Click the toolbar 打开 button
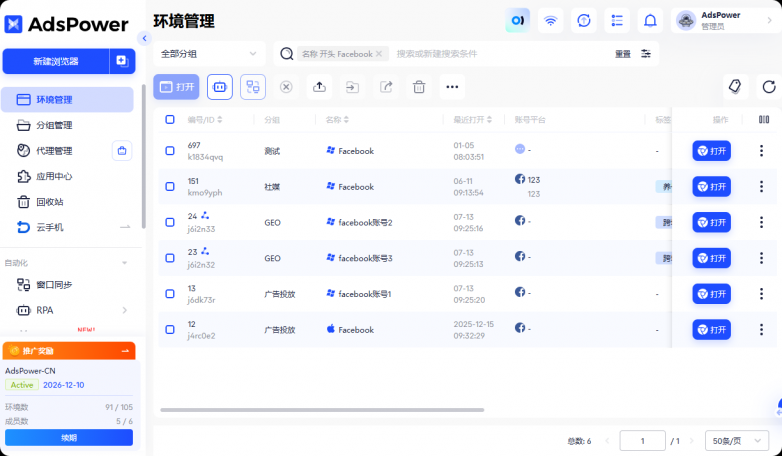Screen dimensions: 782x456 pos(177,87)
